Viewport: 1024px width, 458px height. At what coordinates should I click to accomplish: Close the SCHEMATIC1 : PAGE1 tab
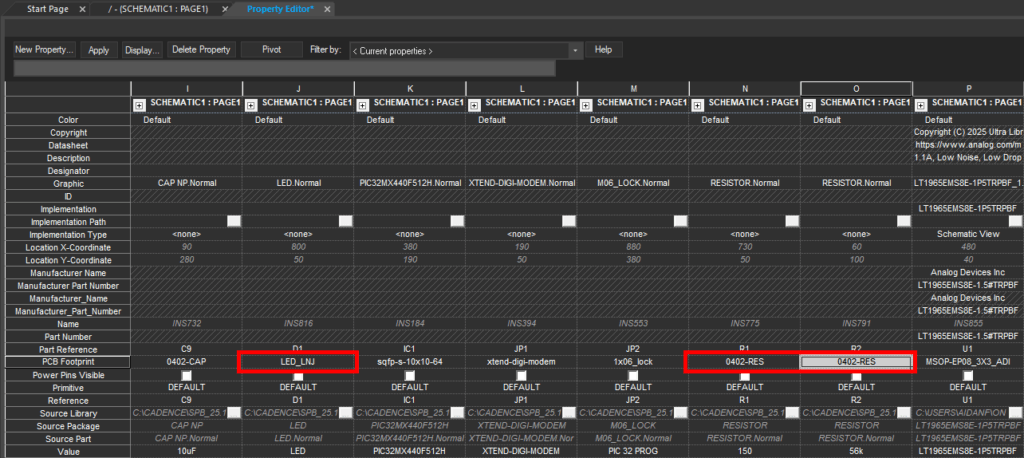pyautogui.click(x=225, y=10)
